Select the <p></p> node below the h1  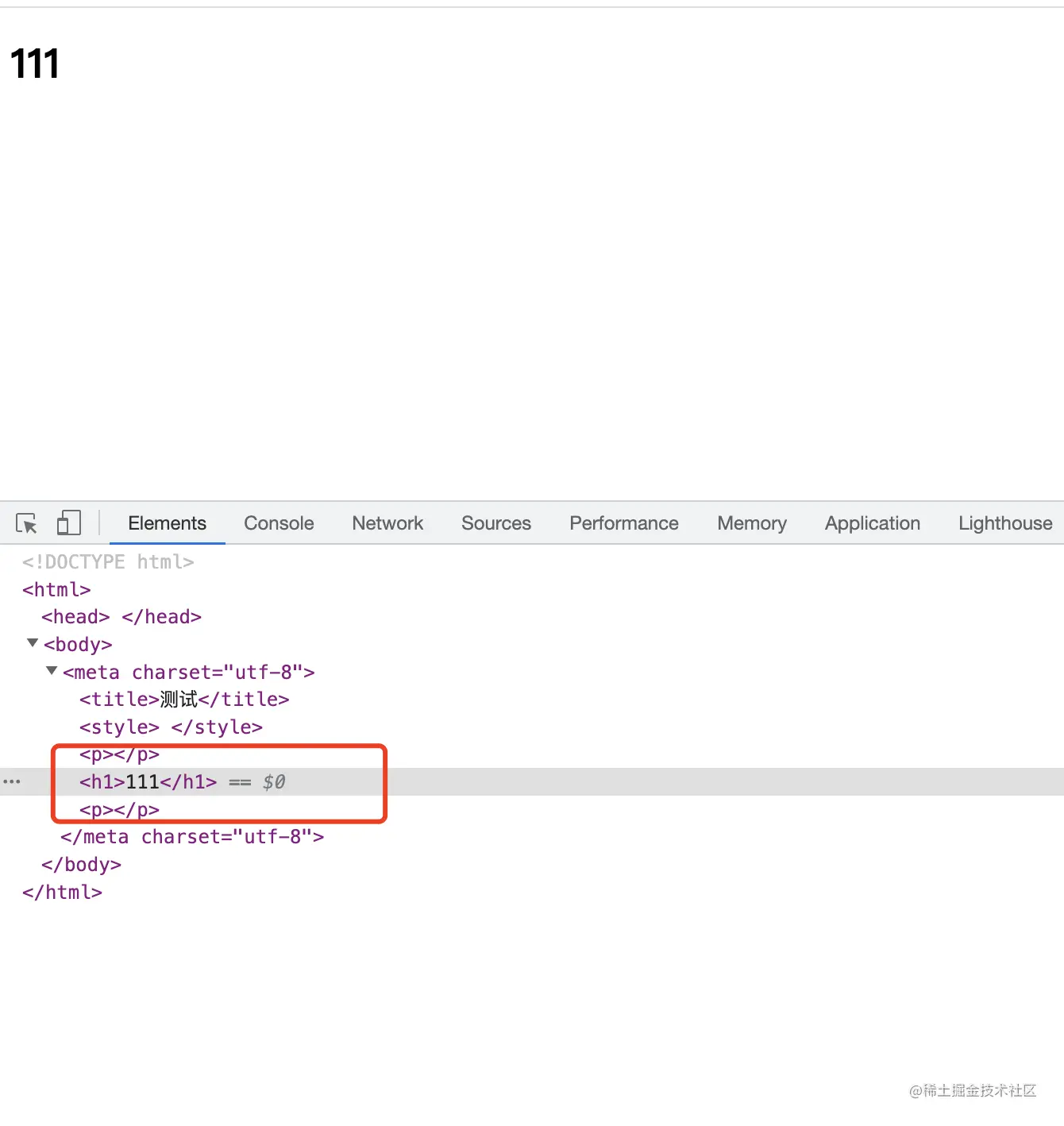119,810
